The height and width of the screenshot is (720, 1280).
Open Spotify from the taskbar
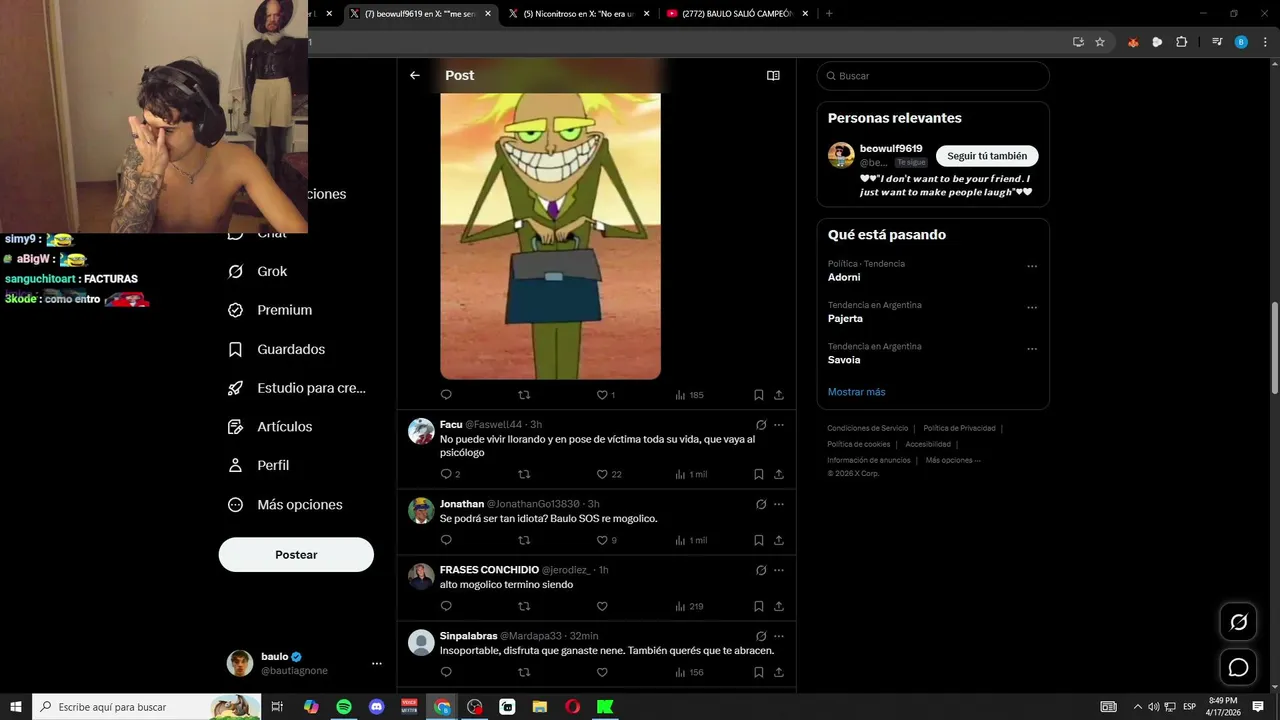[344, 707]
